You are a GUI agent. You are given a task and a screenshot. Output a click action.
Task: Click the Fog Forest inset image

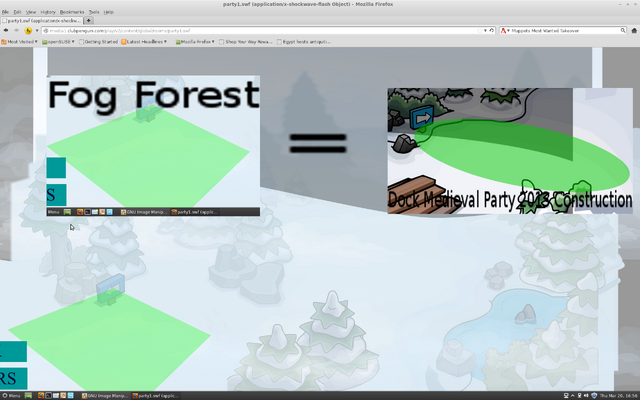pos(153,146)
